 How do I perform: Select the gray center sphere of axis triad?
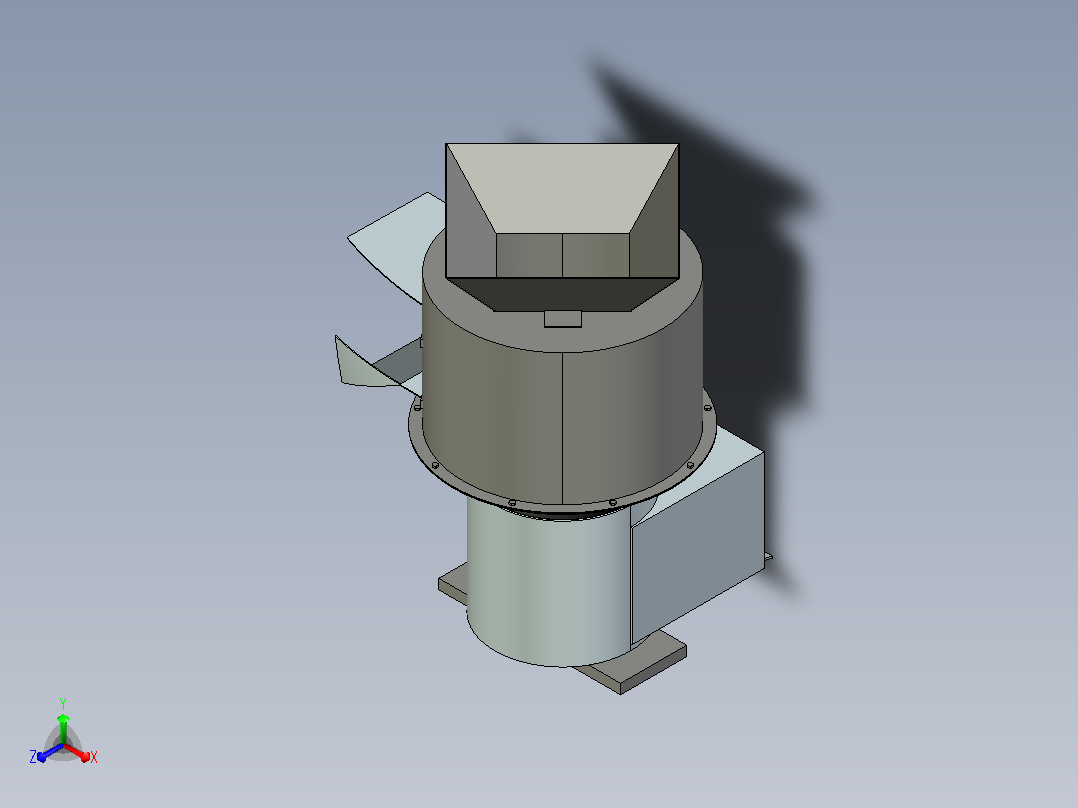click(x=63, y=744)
